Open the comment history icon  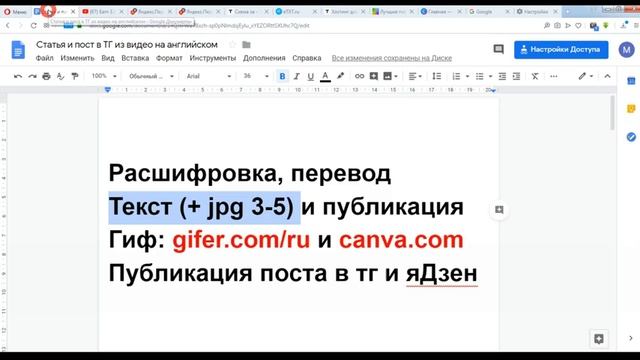coord(498,49)
